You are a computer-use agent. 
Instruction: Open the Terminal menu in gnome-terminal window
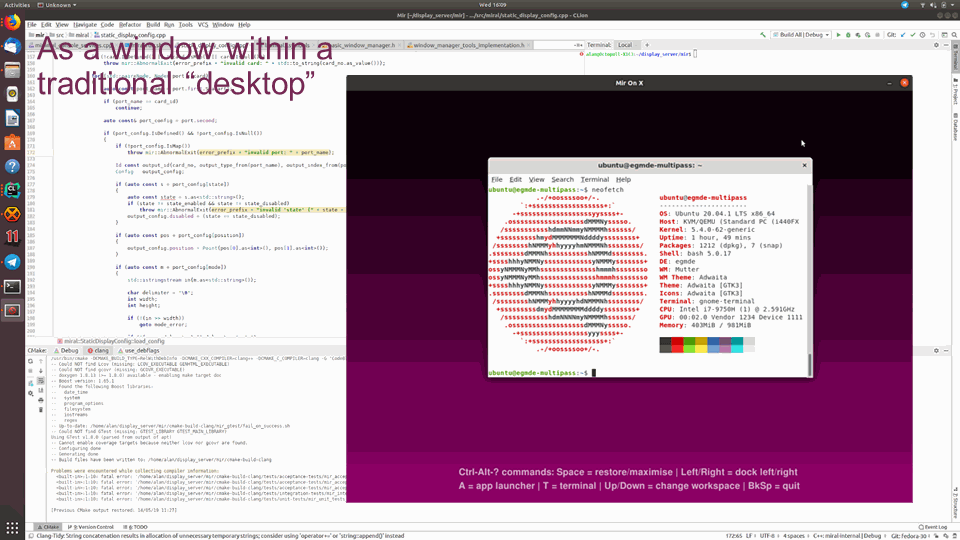594,180
